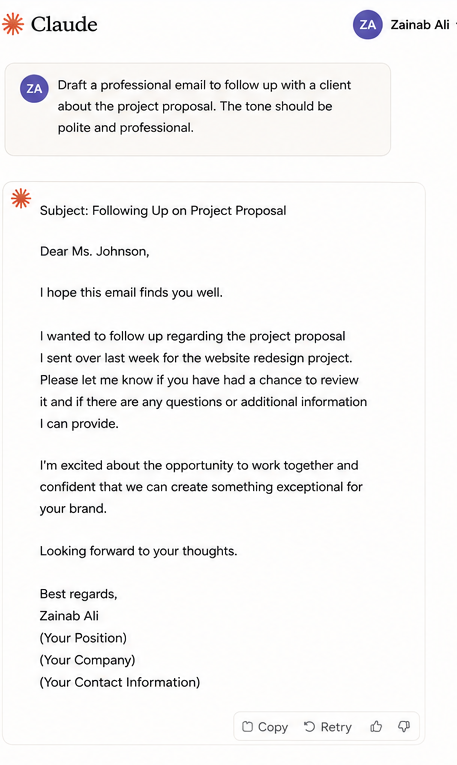Click the Dear Ms. Johnson greeting line
The image size is (457, 765).
95,251
